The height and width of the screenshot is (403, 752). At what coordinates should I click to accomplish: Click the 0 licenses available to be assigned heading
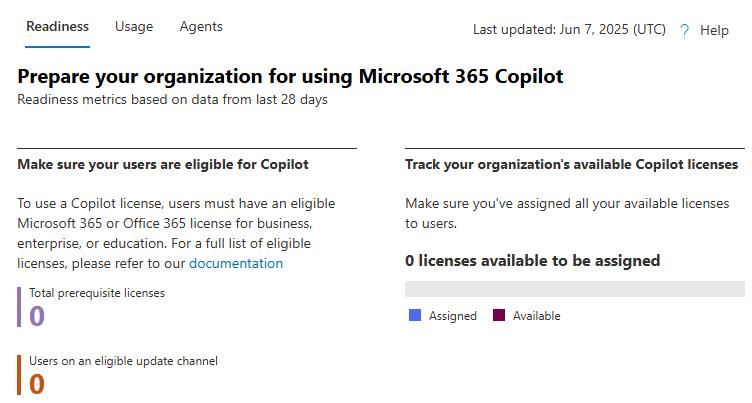(532, 261)
